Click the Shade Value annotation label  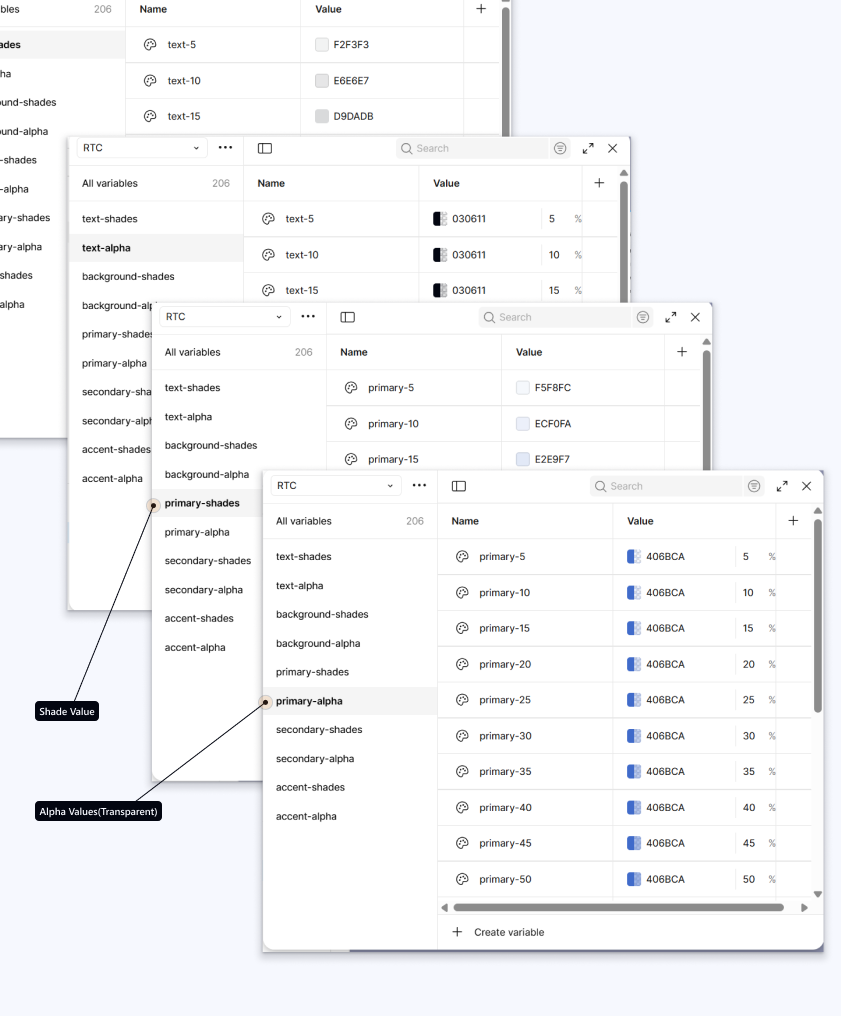coord(67,712)
